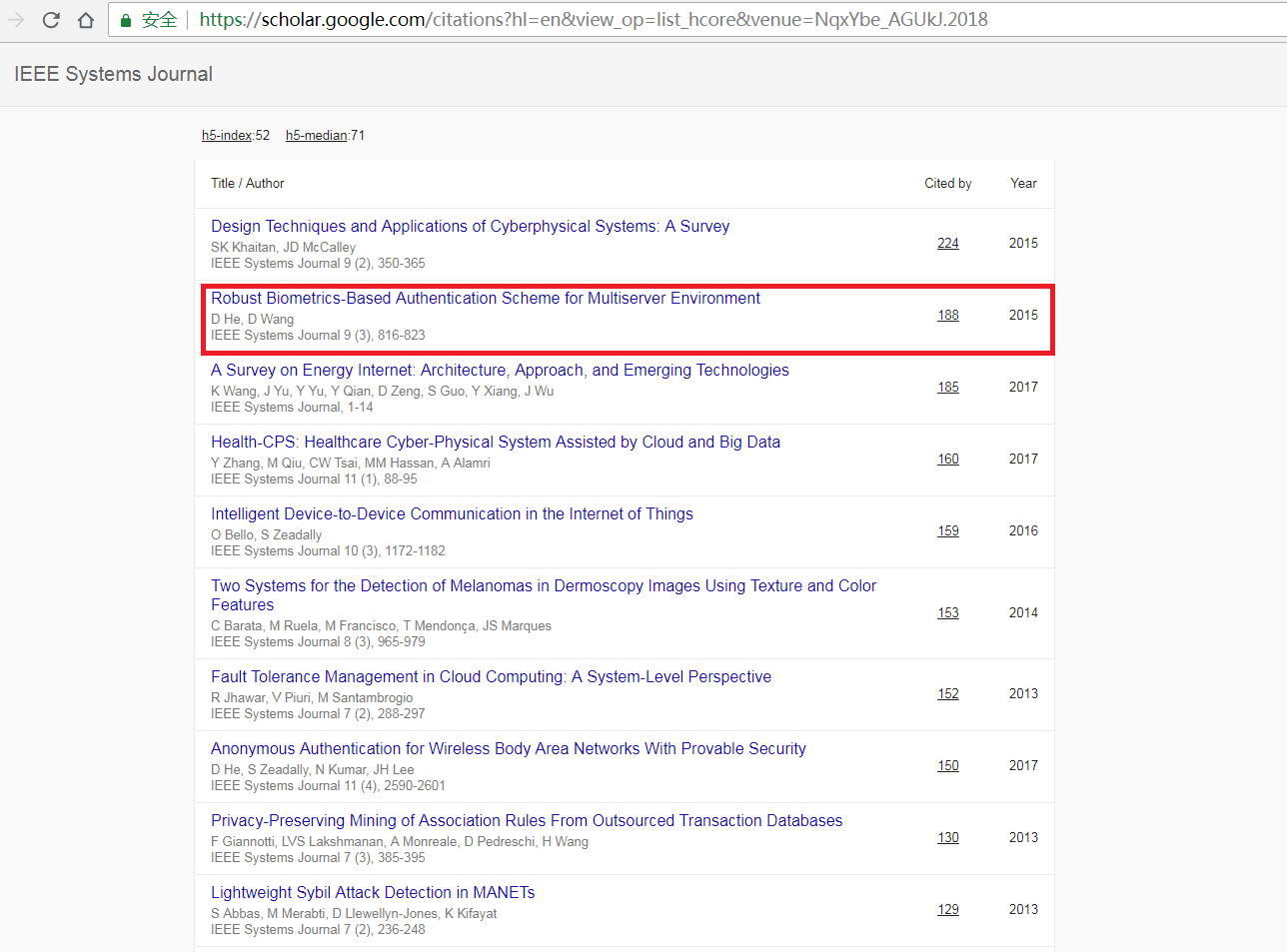Click citation 'IEEE Systems Journal 11 (1), 88-95'

point(314,479)
